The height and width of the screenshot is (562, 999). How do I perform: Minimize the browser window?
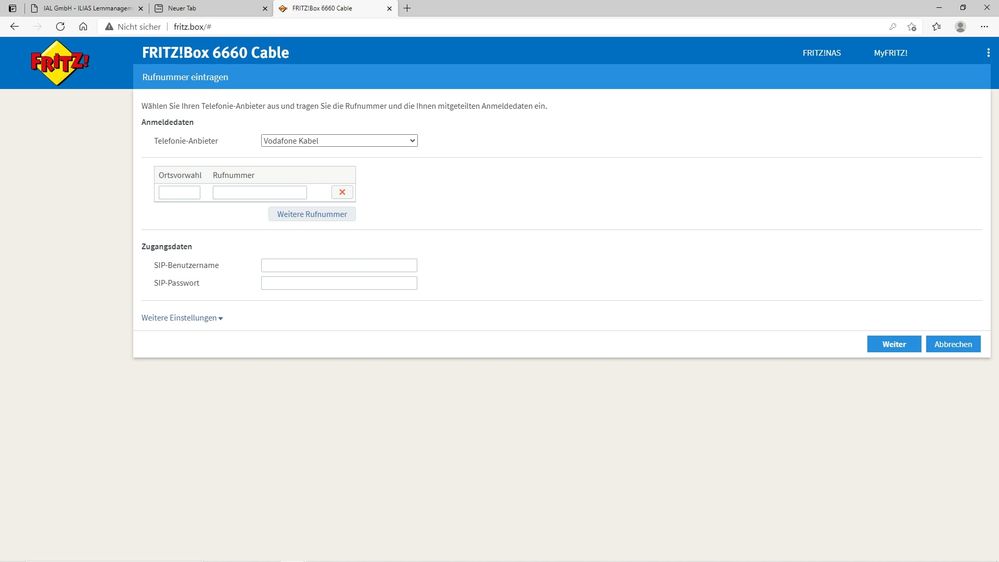(938, 8)
